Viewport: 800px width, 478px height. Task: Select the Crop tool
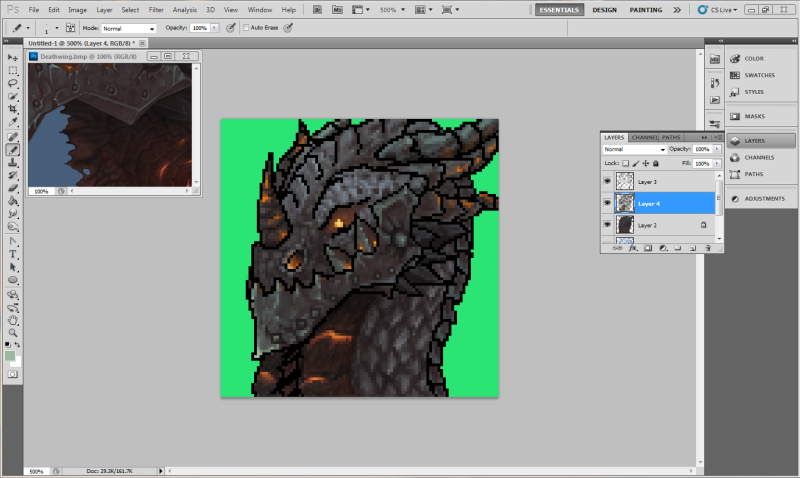tap(13, 109)
